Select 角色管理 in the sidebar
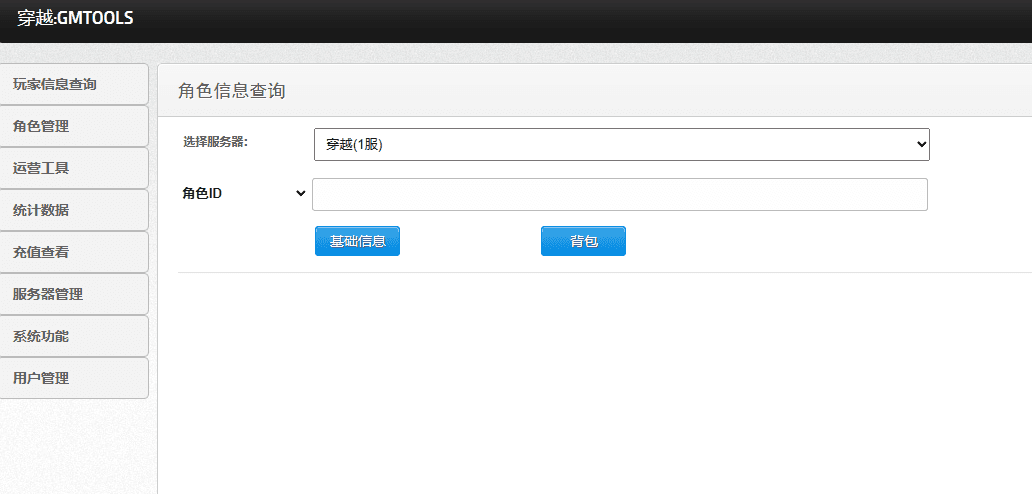Viewport: 1032px width, 494px height. coord(74,126)
